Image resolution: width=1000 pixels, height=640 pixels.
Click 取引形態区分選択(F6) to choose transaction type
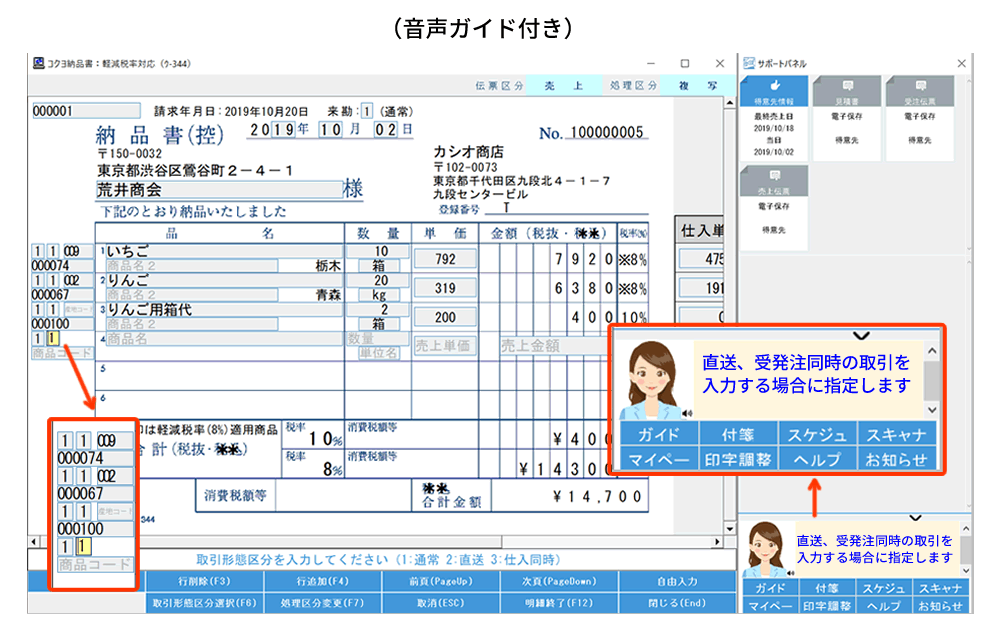click(x=204, y=604)
